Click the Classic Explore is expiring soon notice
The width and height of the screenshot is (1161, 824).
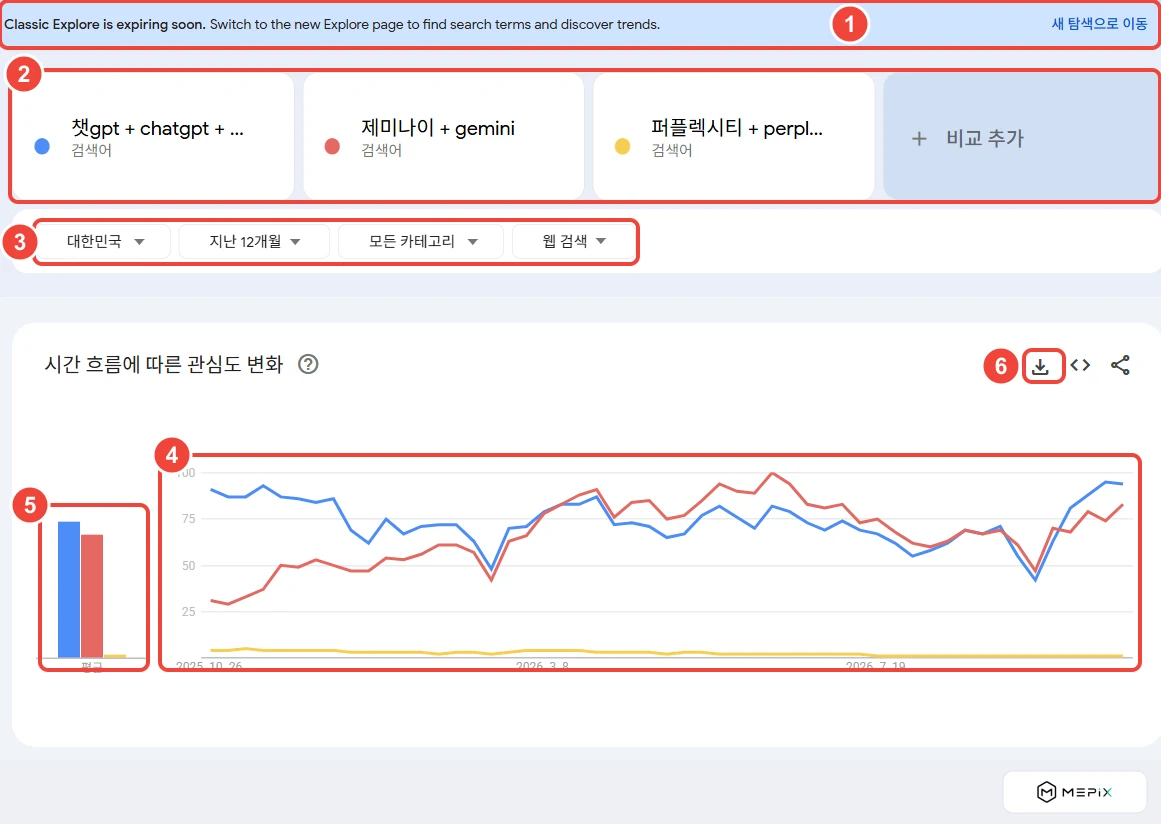tap(332, 24)
